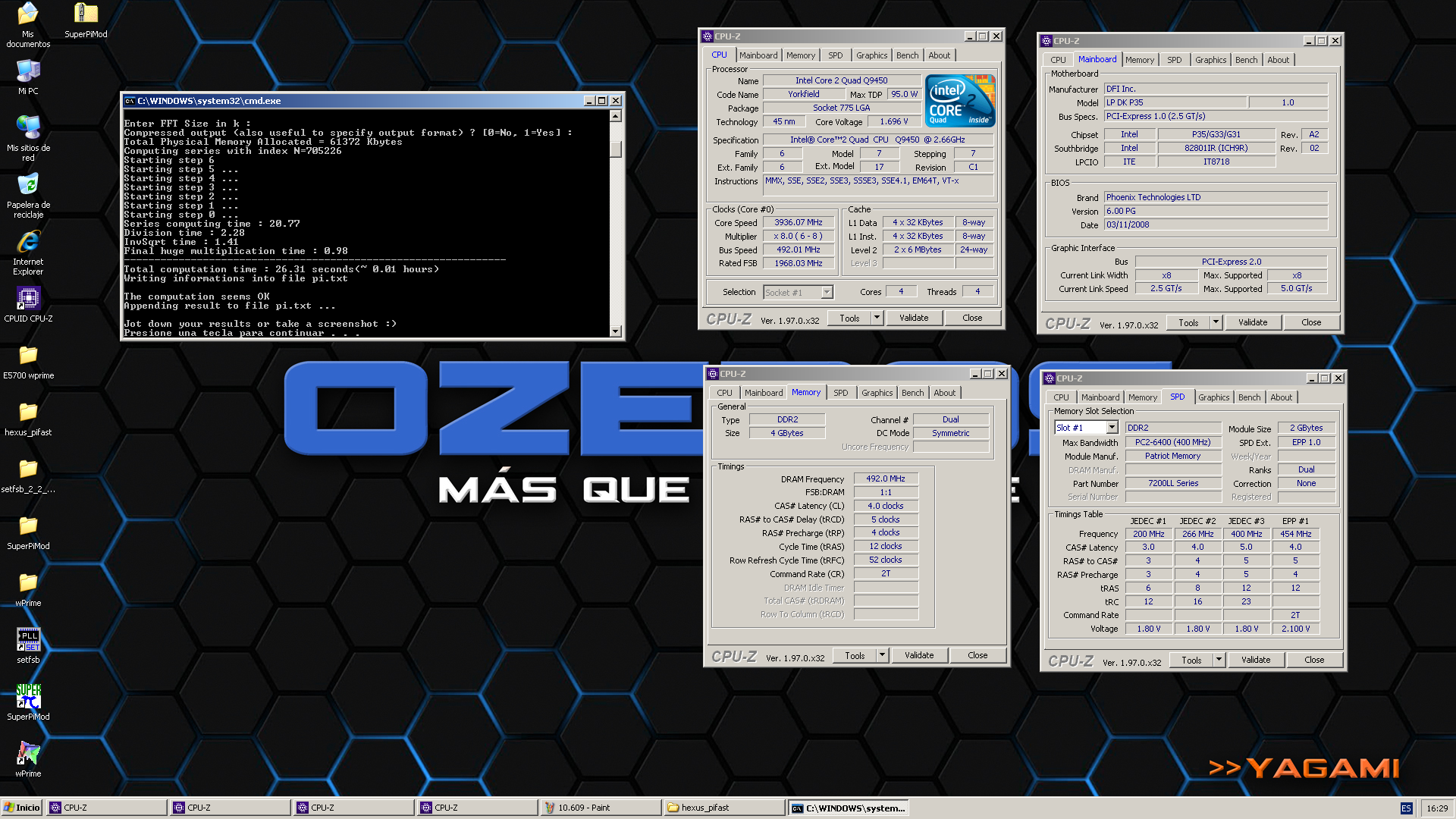Open About tab in SPD window
Viewport: 1456px width, 819px height.
(x=1281, y=397)
